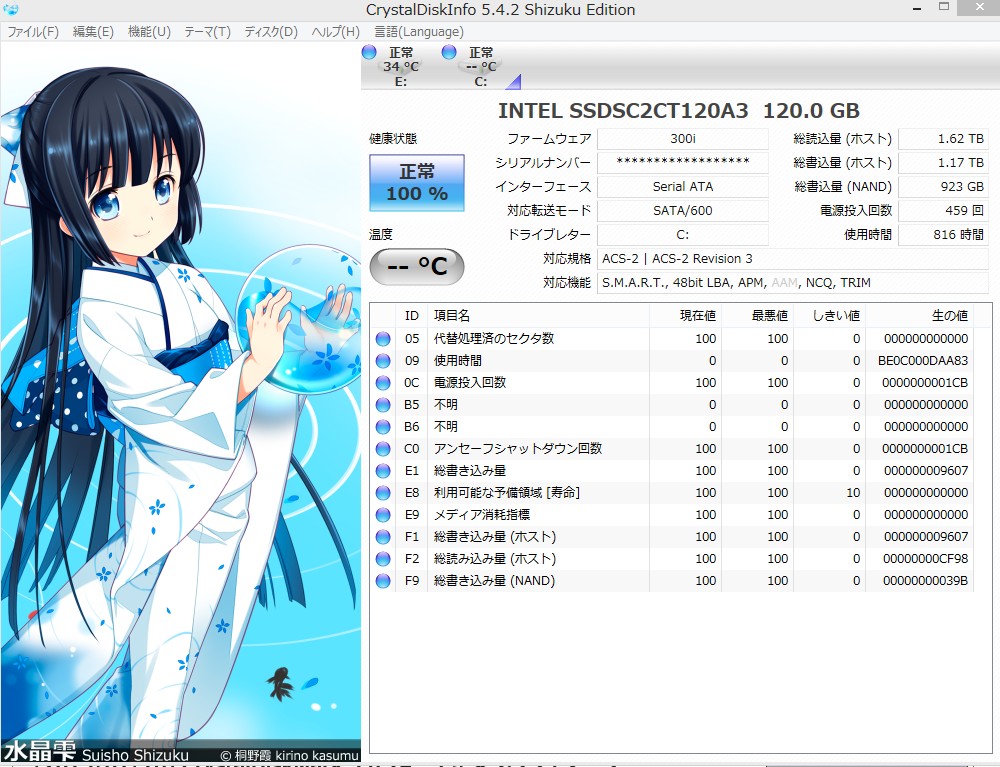Click the 最悪値 column header

coord(758,316)
